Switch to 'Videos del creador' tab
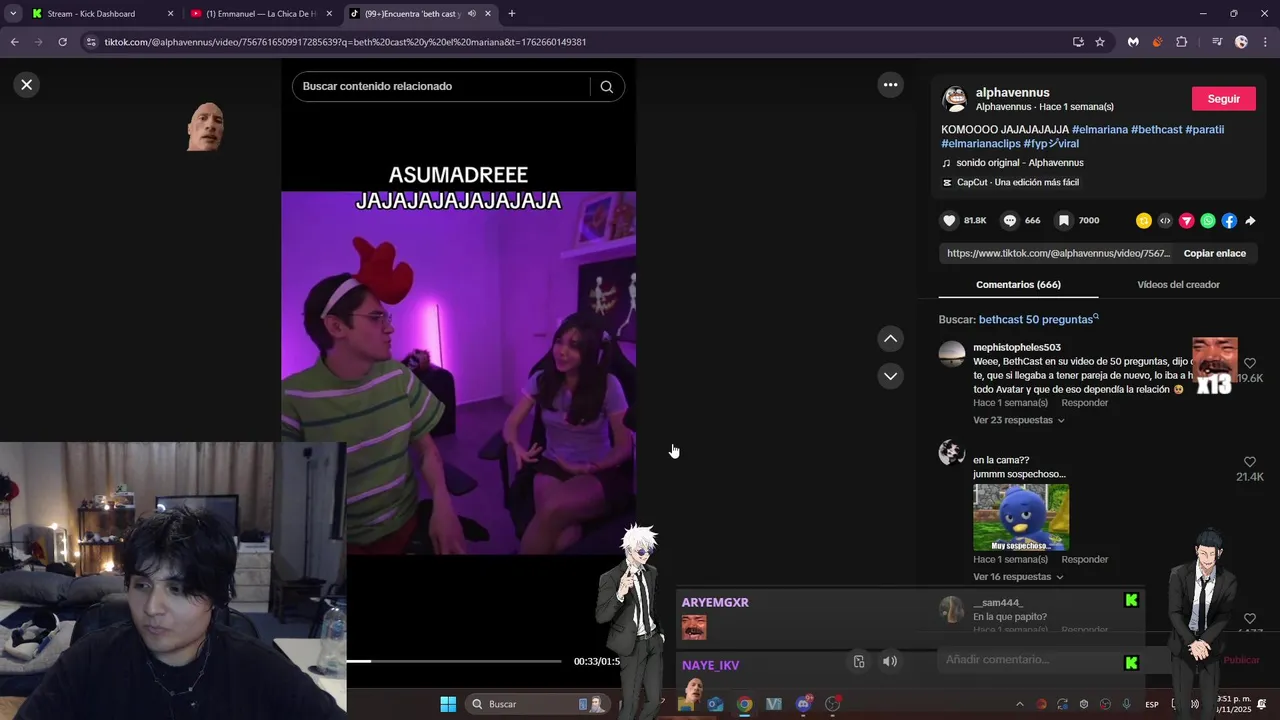Image resolution: width=1280 pixels, height=720 pixels. (x=1178, y=285)
